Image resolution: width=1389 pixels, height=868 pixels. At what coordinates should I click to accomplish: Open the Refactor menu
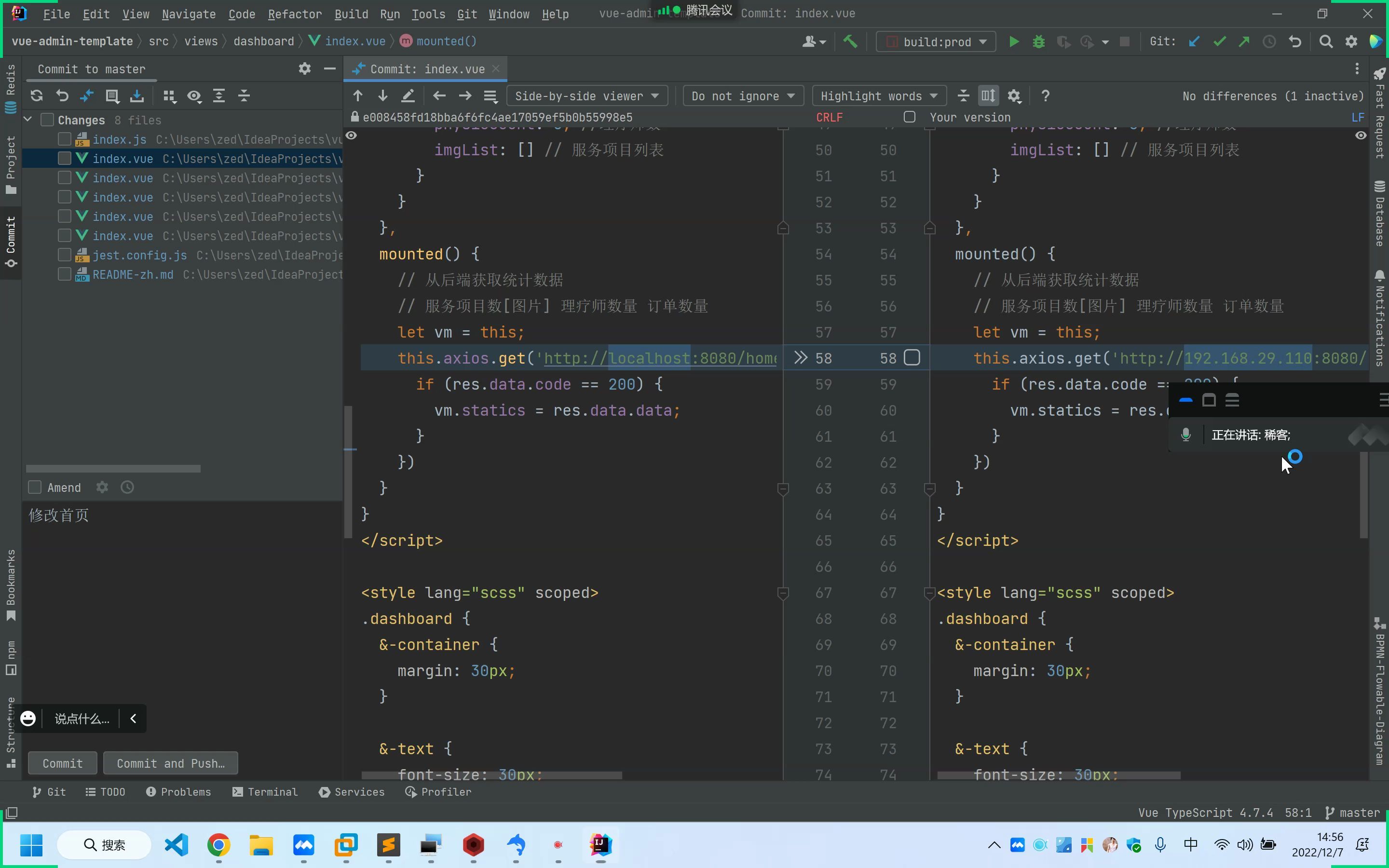tap(295, 14)
